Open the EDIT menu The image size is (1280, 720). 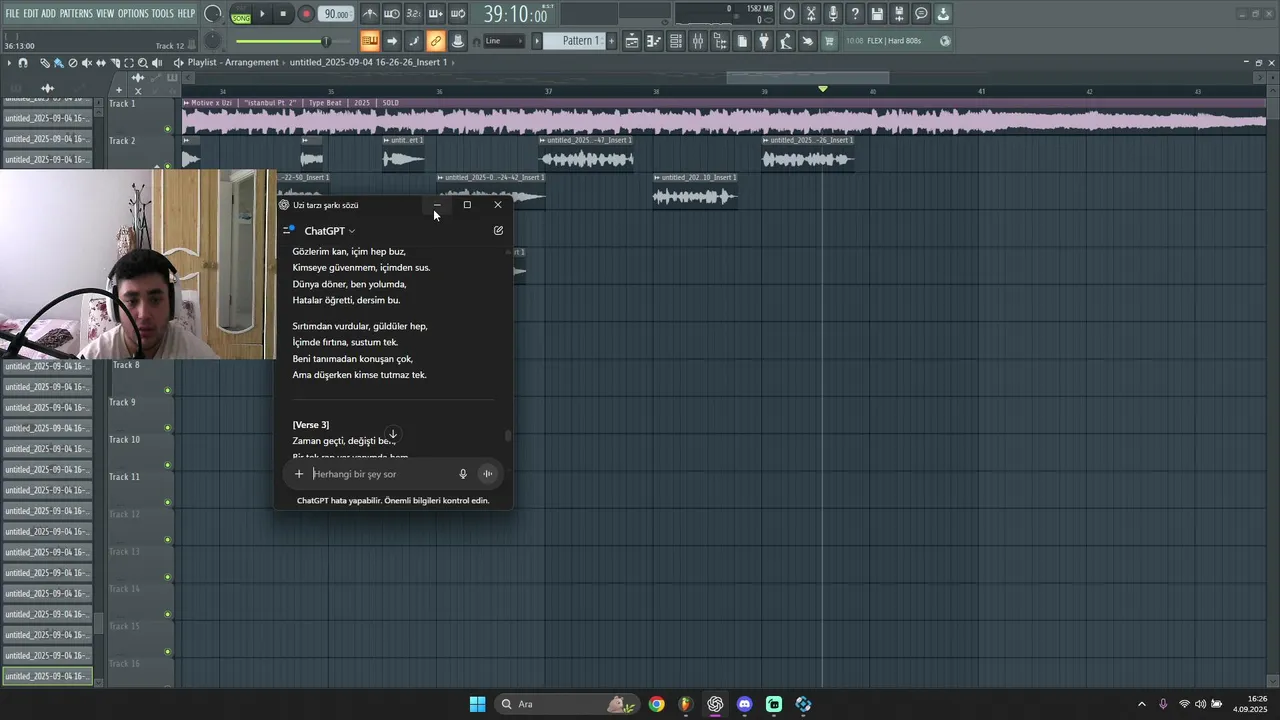point(31,13)
